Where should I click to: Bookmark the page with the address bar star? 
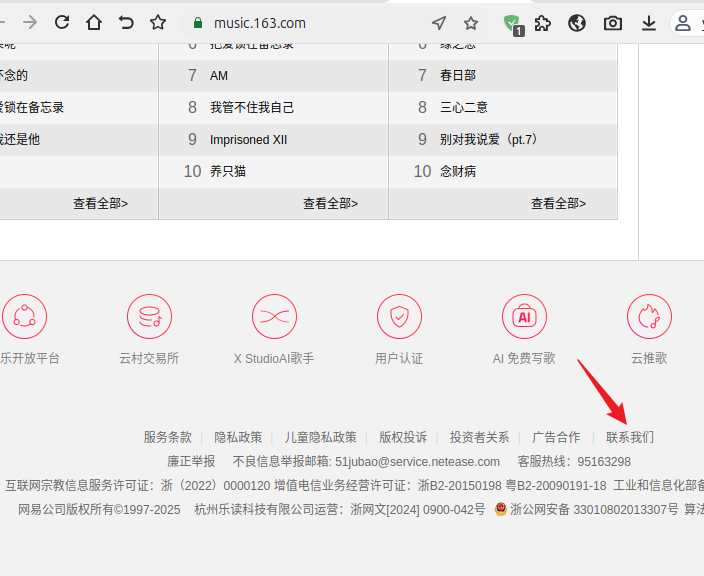(471, 23)
